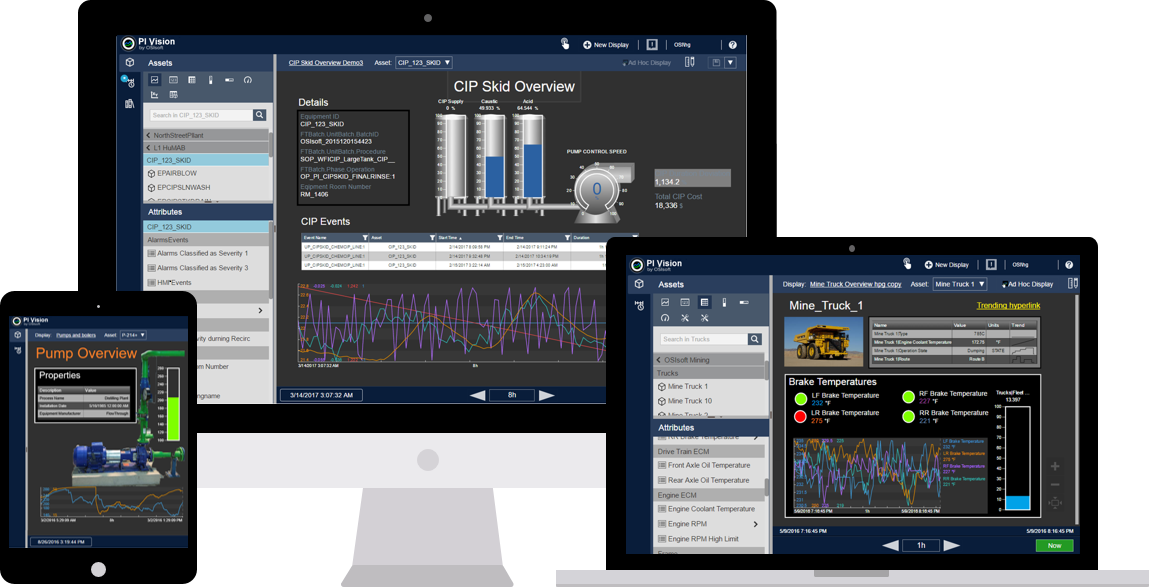Image resolution: width=1149 pixels, height=587 pixels.
Task: Open the Assets cube icon on tablet sidebar
Action: click(18, 335)
